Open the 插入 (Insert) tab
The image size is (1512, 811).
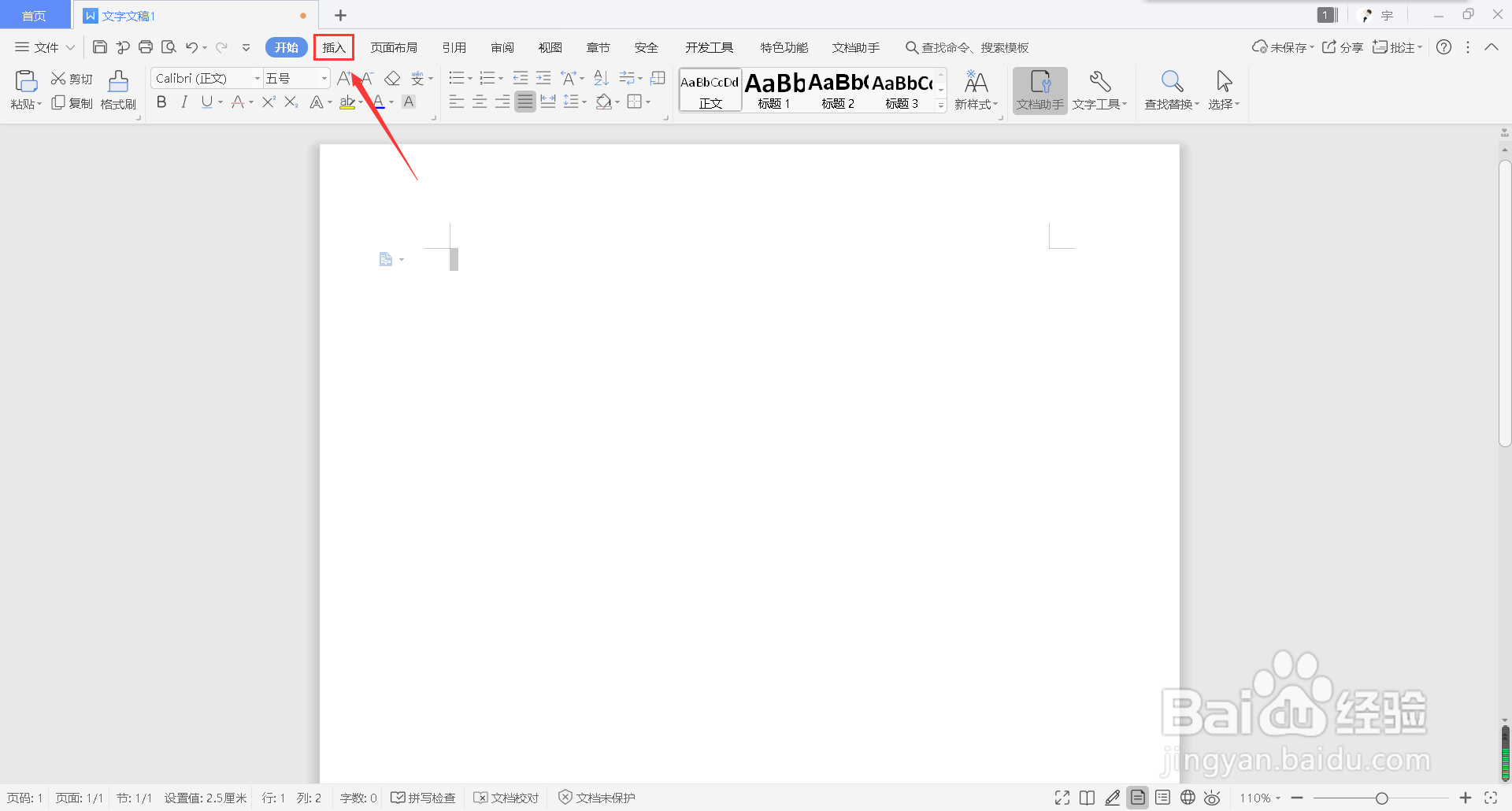334,47
